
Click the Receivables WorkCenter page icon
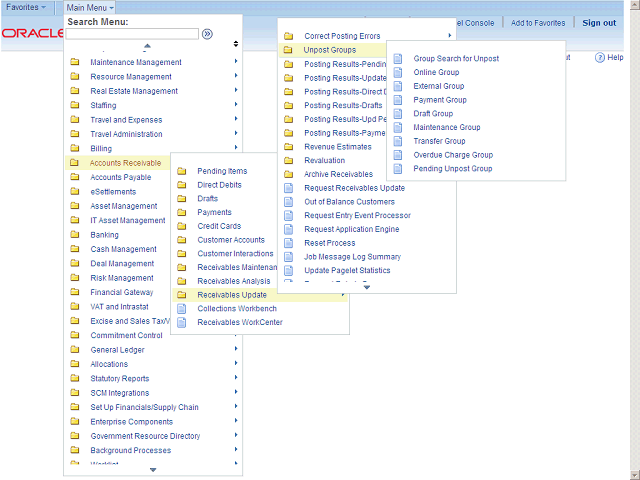point(182,322)
